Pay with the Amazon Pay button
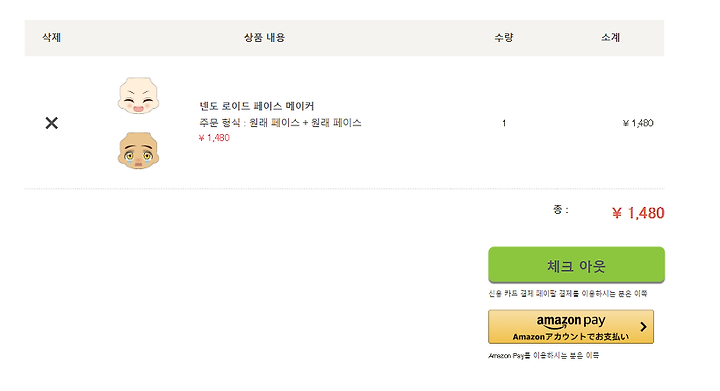The width and height of the screenshot is (720, 391). pyautogui.click(x=571, y=327)
